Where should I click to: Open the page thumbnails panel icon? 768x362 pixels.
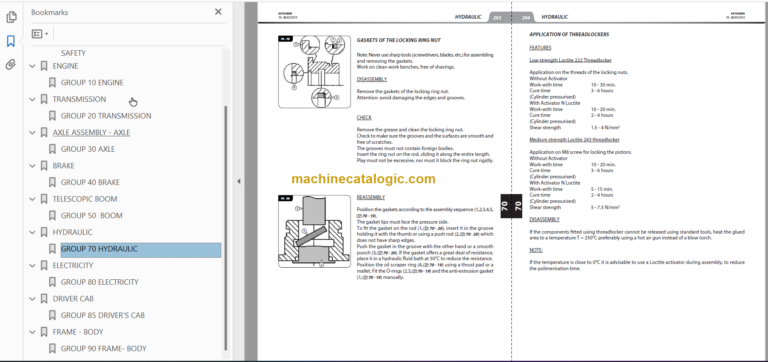[x=11, y=17]
